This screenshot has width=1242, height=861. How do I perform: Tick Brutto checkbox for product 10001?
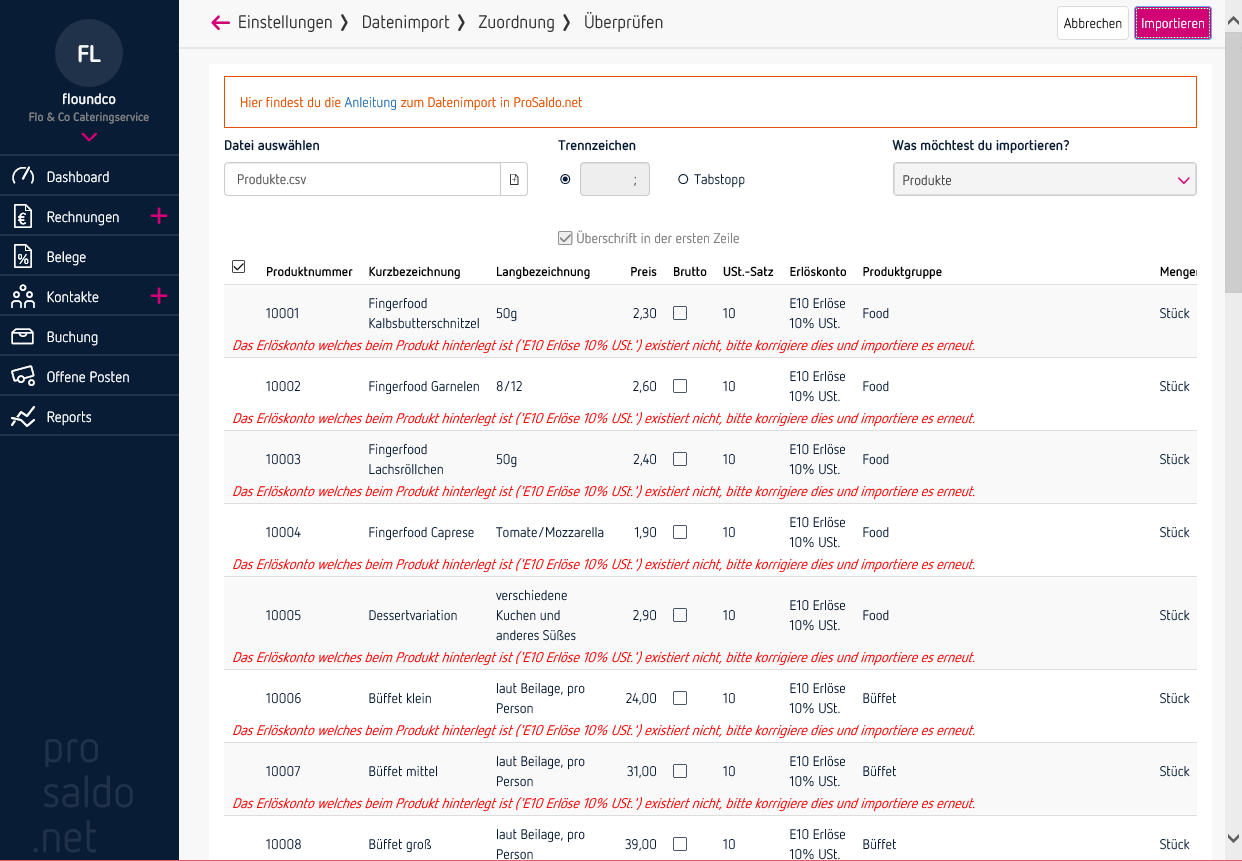coord(680,313)
